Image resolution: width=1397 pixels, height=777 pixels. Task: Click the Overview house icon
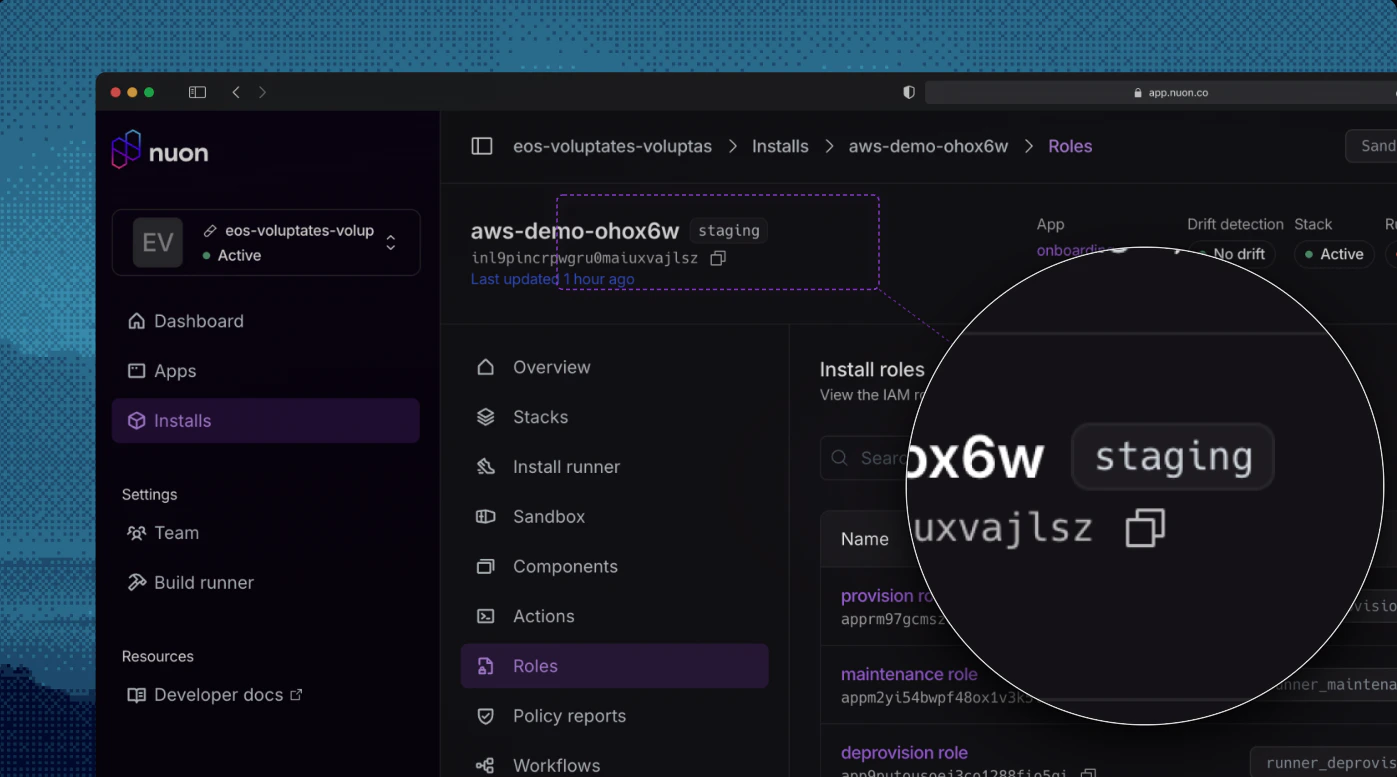click(x=486, y=367)
